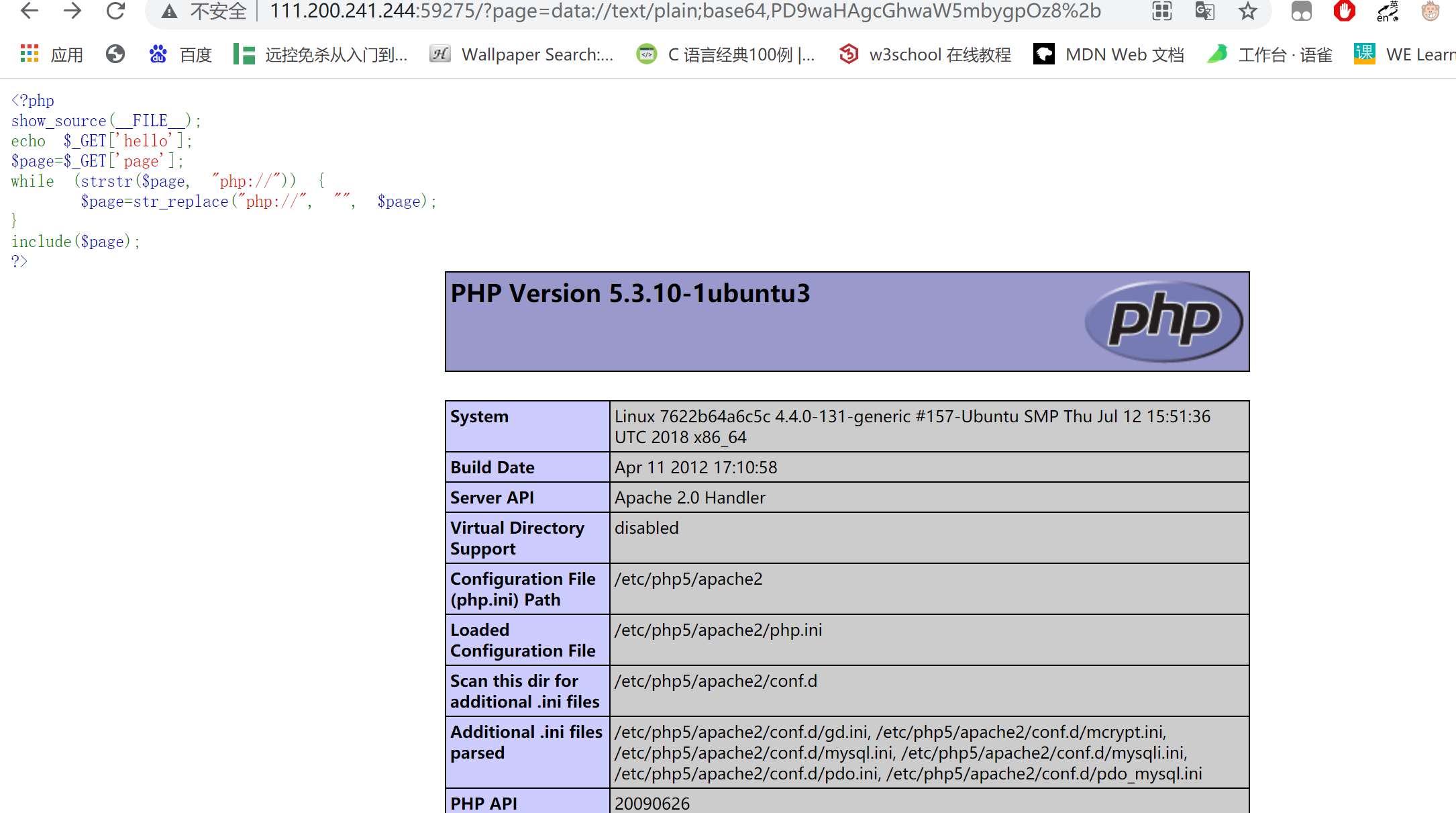The image size is (1456, 813).
Task: Reload the current page
Action: pyautogui.click(x=116, y=11)
